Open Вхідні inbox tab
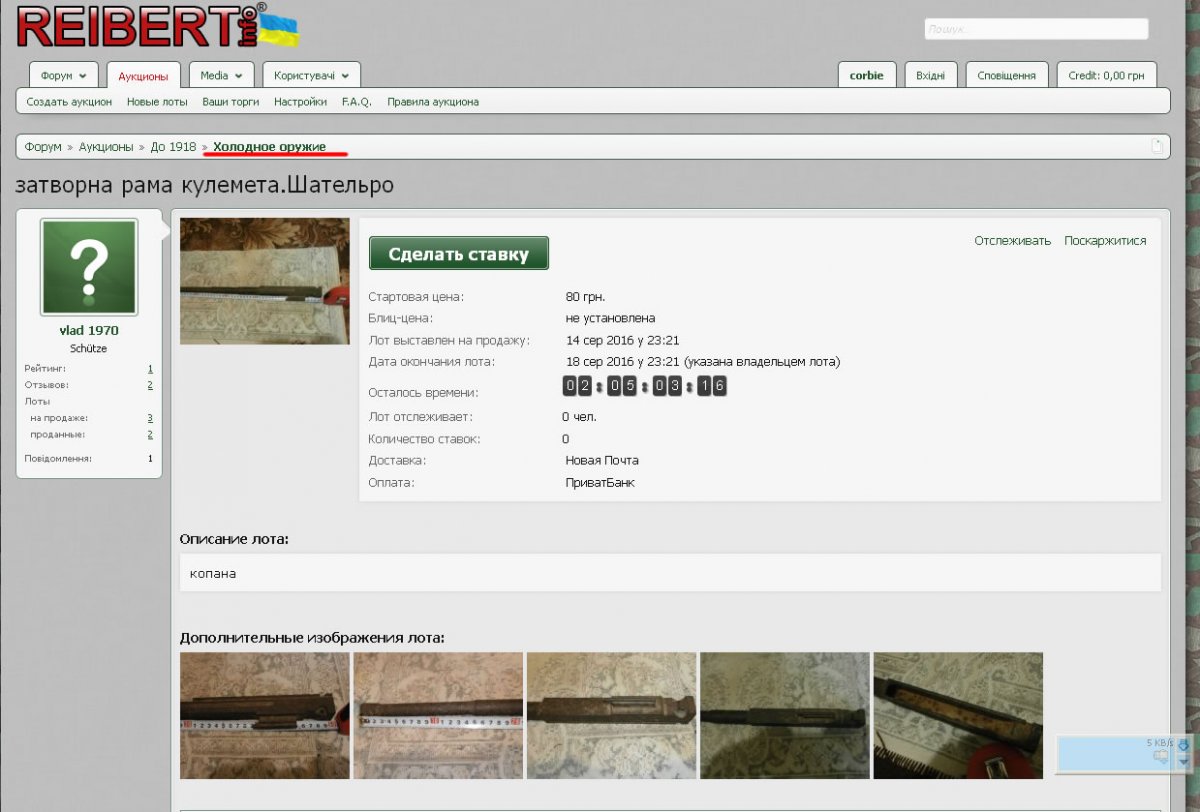 [x=930, y=75]
